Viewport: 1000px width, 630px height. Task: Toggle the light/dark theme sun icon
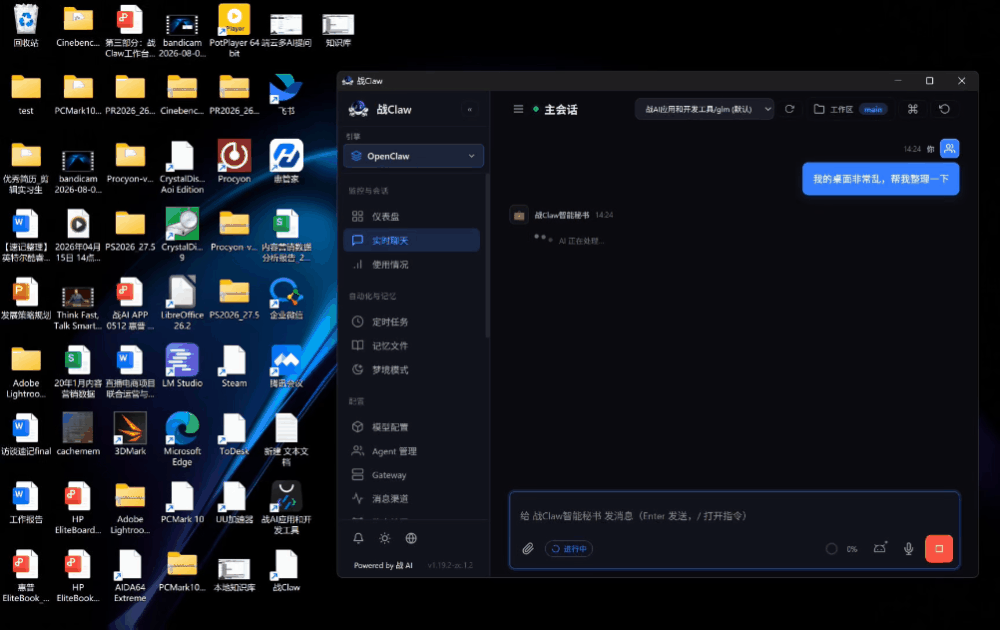point(385,538)
